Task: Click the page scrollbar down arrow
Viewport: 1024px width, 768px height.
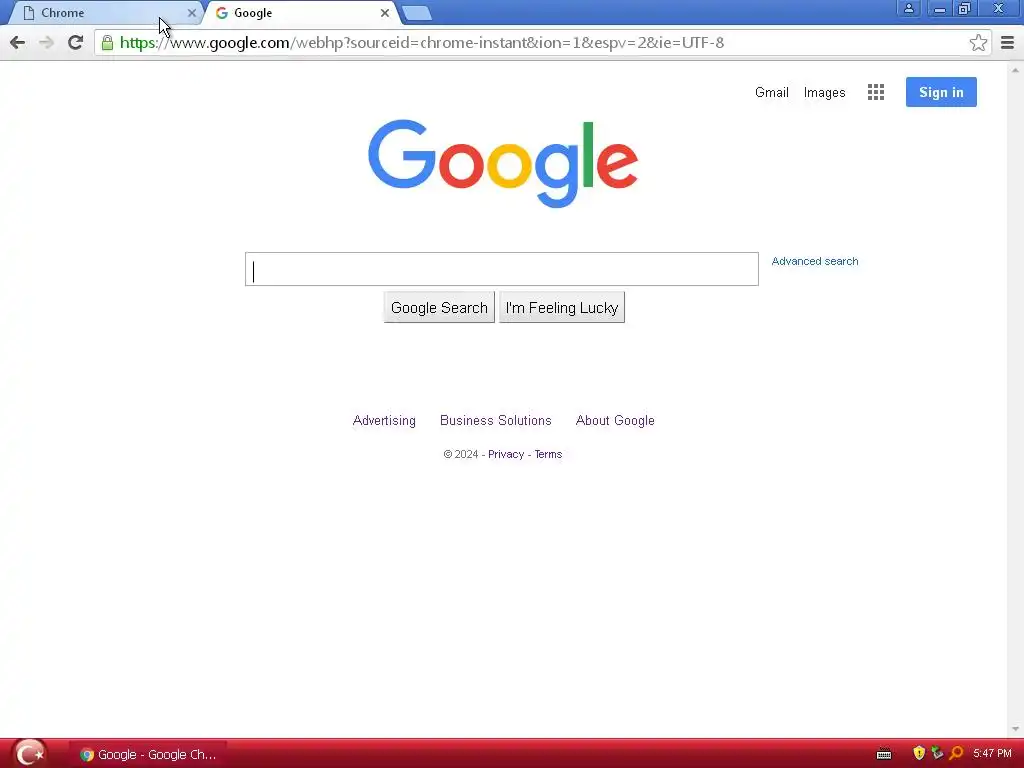Action: click(x=1015, y=729)
